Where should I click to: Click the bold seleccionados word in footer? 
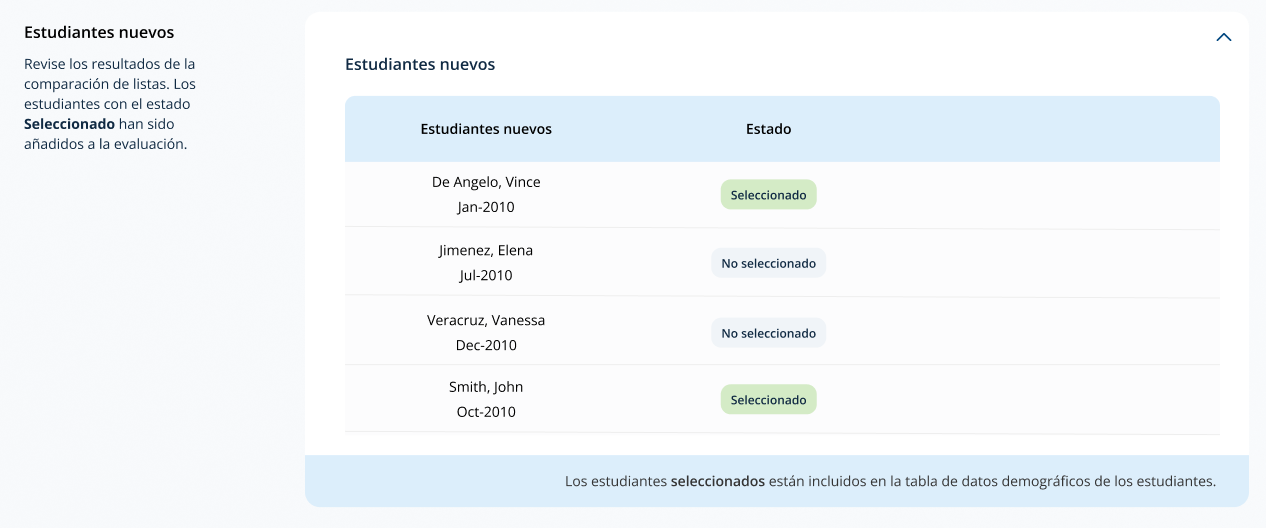pyautogui.click(x=717, y=481)
